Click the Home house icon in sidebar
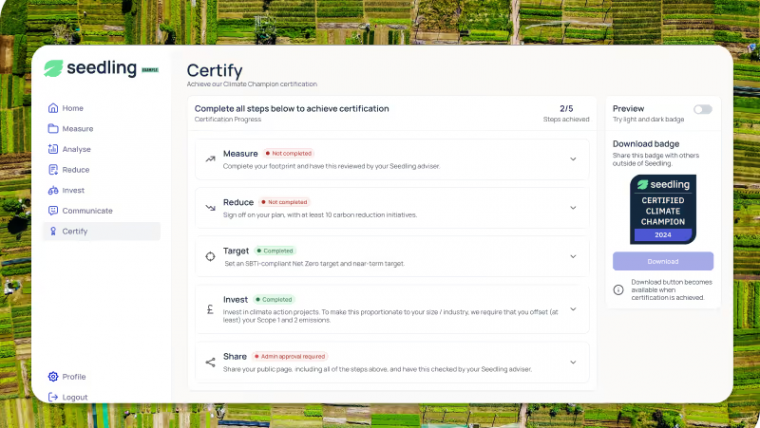Viewport: 760px width, 428px height. 53,108
